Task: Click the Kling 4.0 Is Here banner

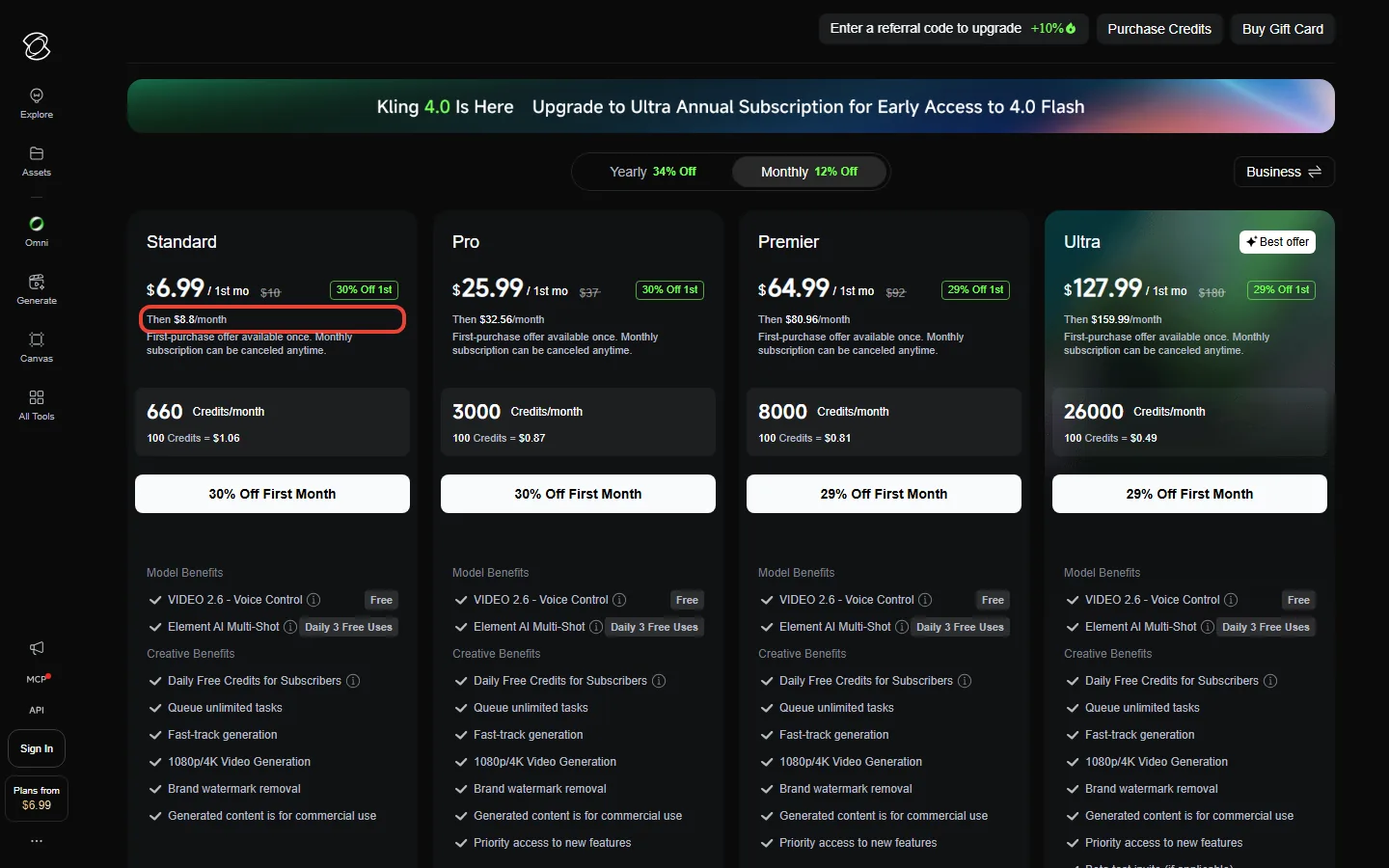Action: (x=731, y=106)
